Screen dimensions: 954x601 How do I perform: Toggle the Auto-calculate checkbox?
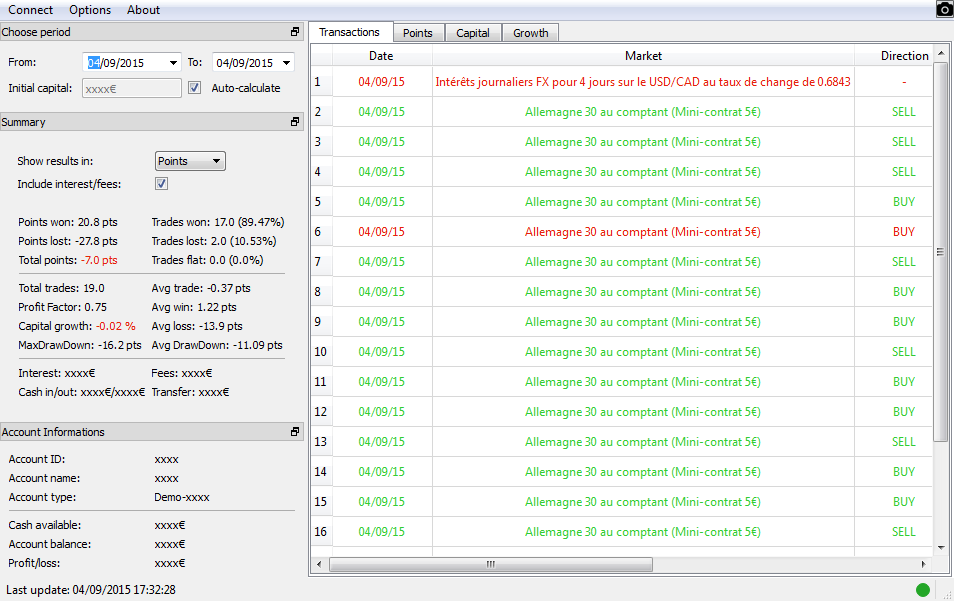click(x=194, y=88)
